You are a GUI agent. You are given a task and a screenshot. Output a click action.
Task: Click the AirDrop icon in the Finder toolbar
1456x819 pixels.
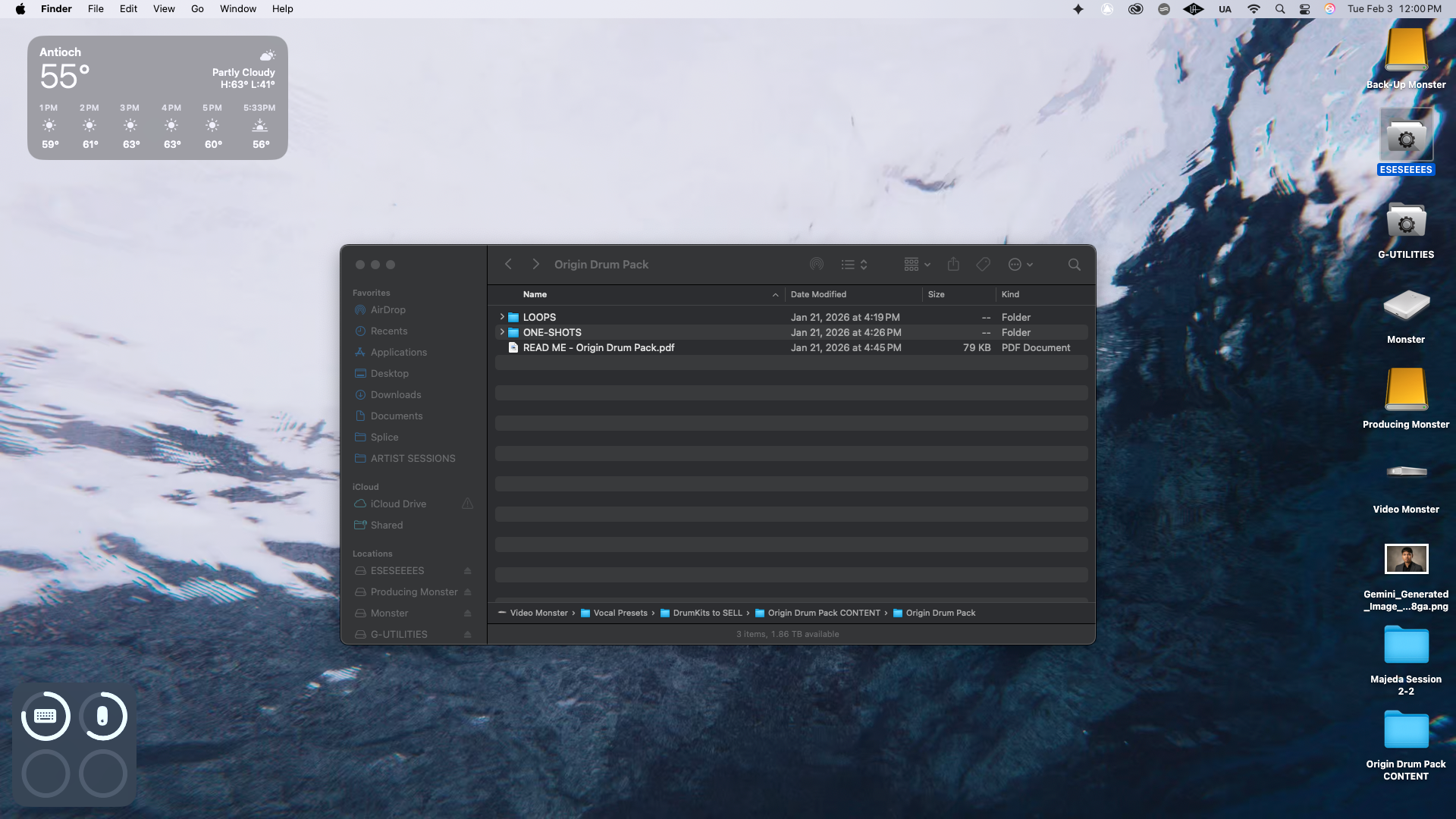(x=816, y=265)
